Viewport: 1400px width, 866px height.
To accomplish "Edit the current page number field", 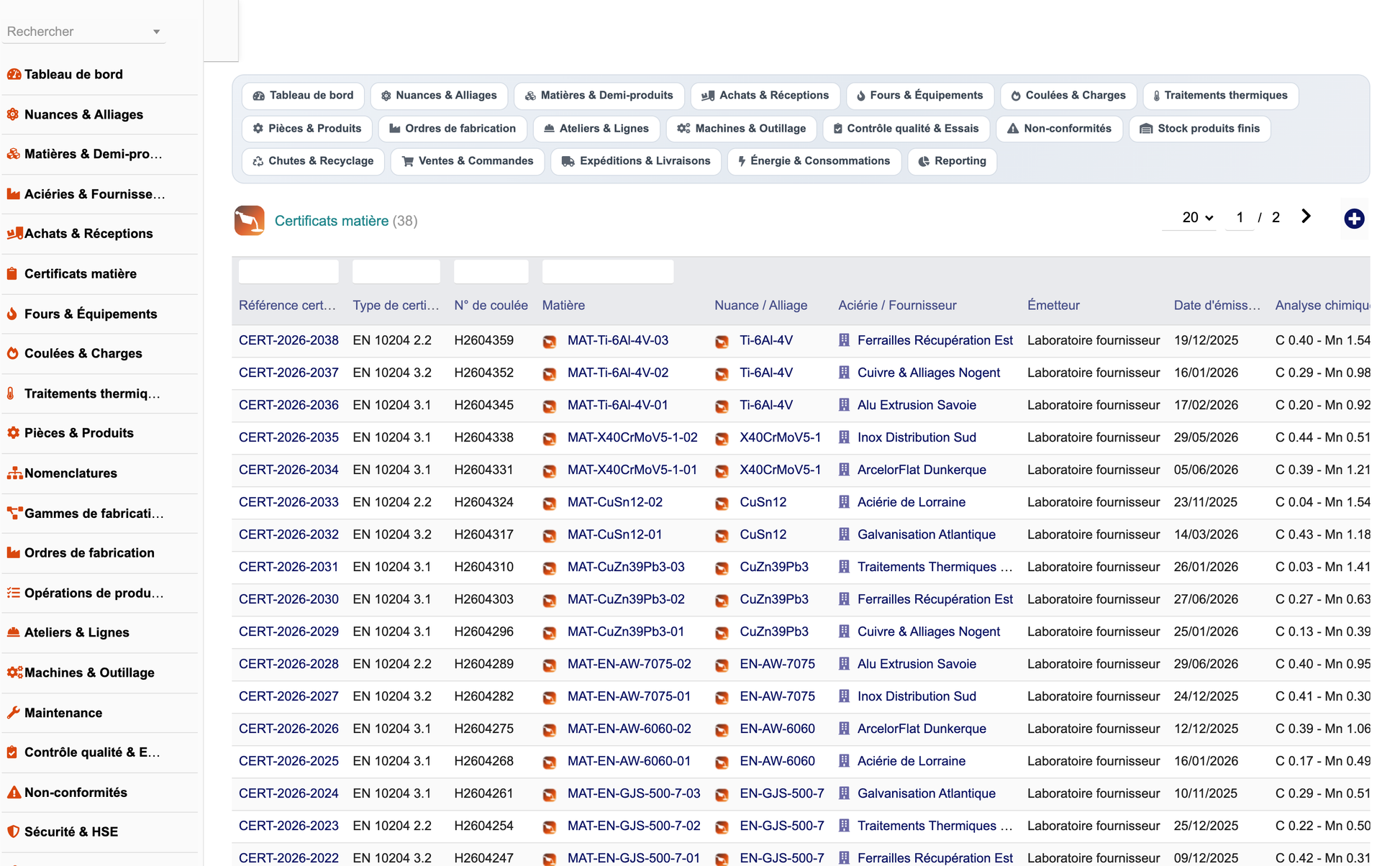I will 1240,217.
